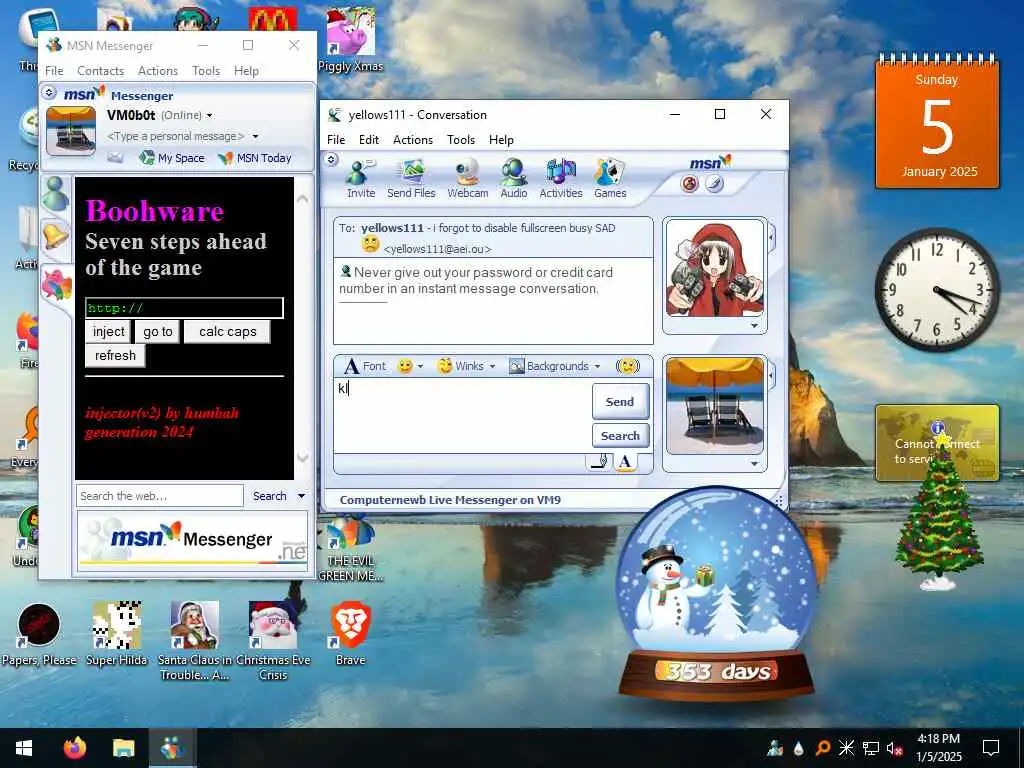Open Help menu in MSN Messenger
1024x768 pixels.
point(246,71)
